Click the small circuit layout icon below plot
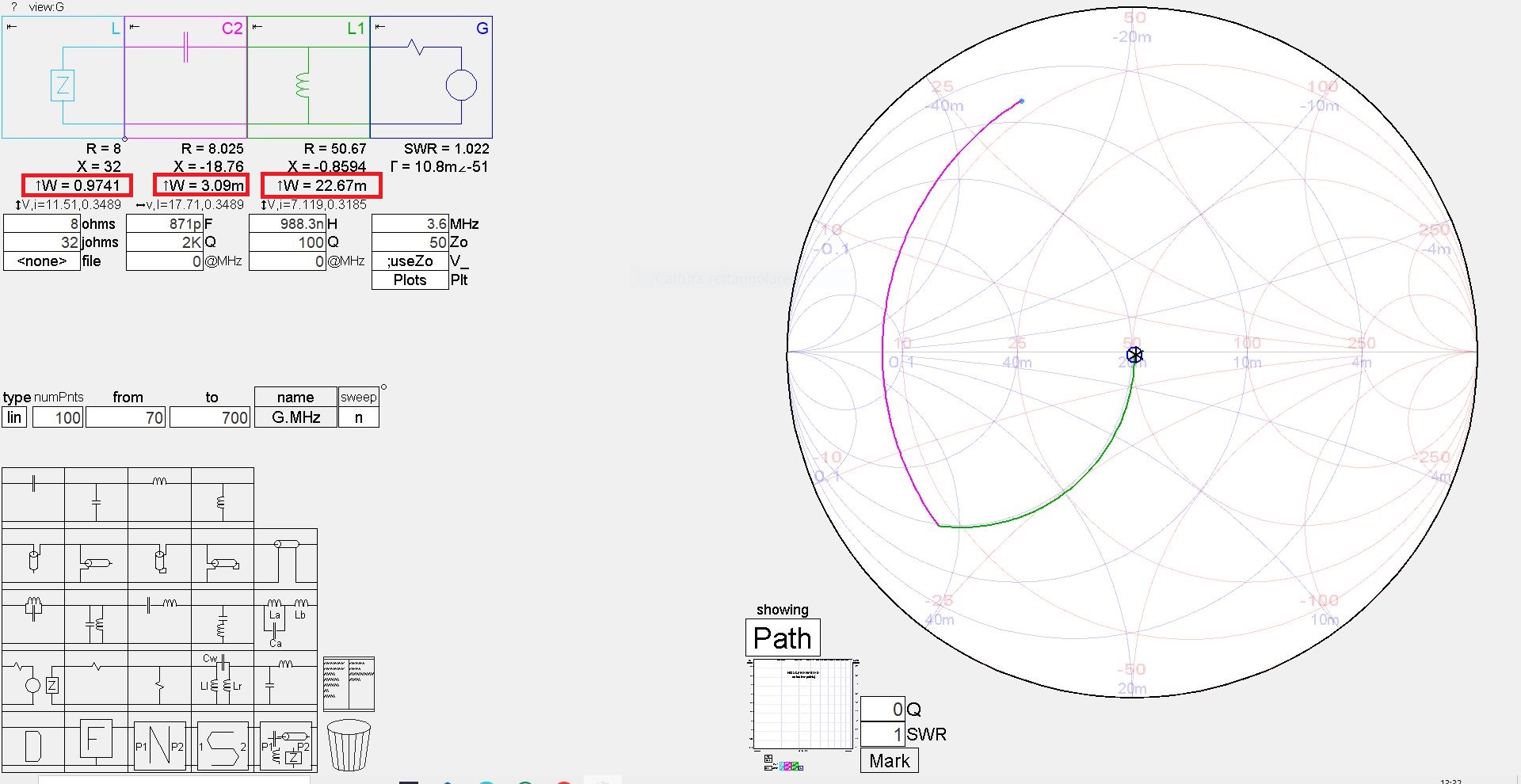1521x784 pixels. point(783,763)
